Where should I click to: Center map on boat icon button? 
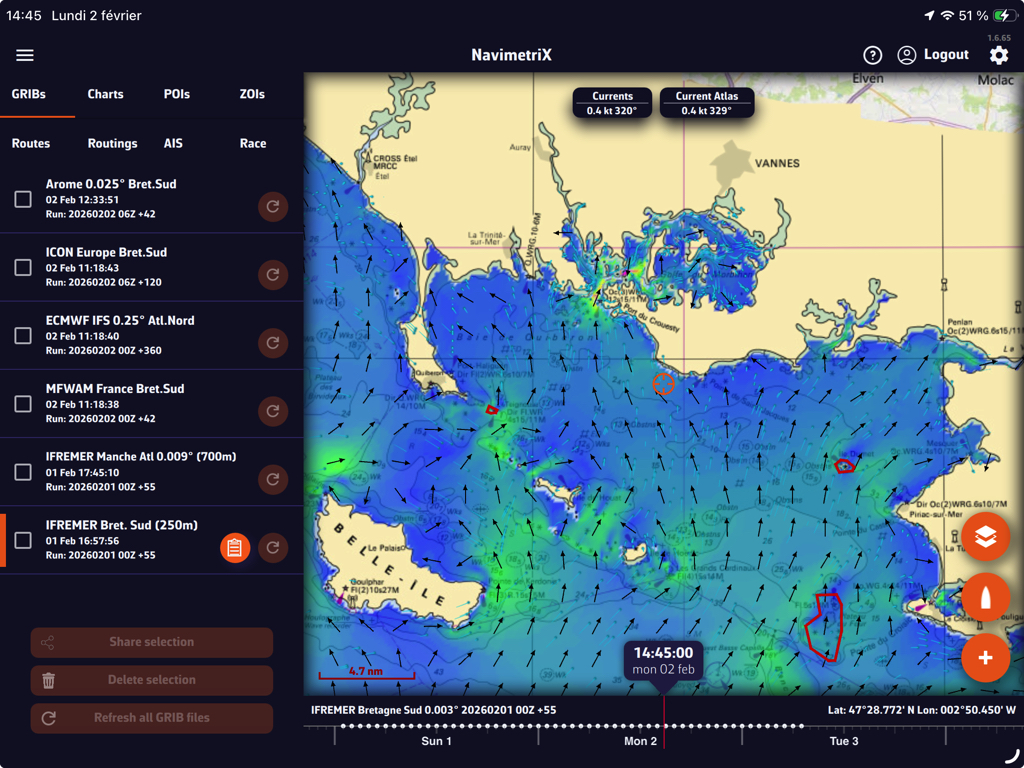[985, 598]
